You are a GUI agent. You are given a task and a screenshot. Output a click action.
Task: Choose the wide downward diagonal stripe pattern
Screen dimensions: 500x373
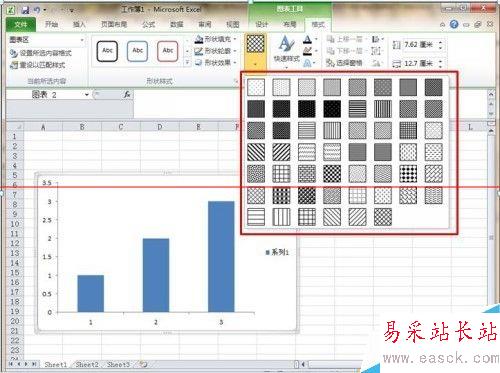tap(256, 152)
